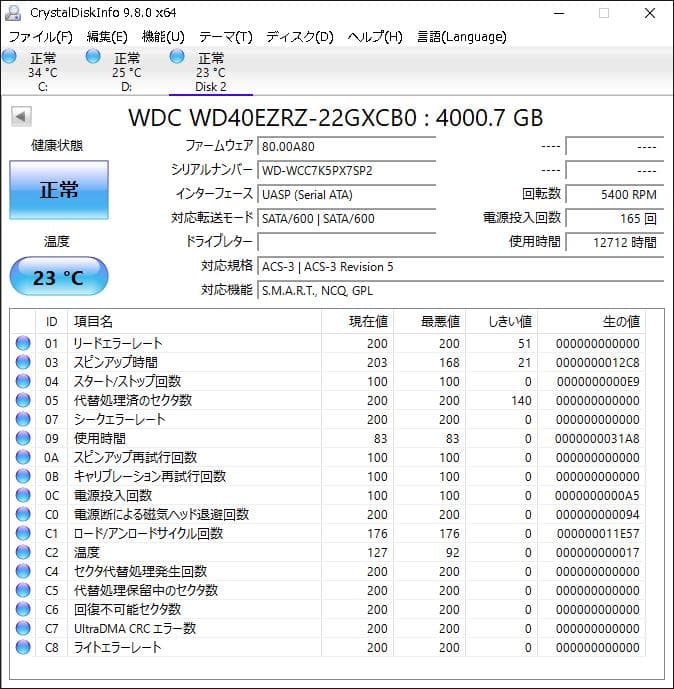Screen dimensions: 674x689
Task: Select the C: drive tab at 34 °C
Action: [43, 72]
